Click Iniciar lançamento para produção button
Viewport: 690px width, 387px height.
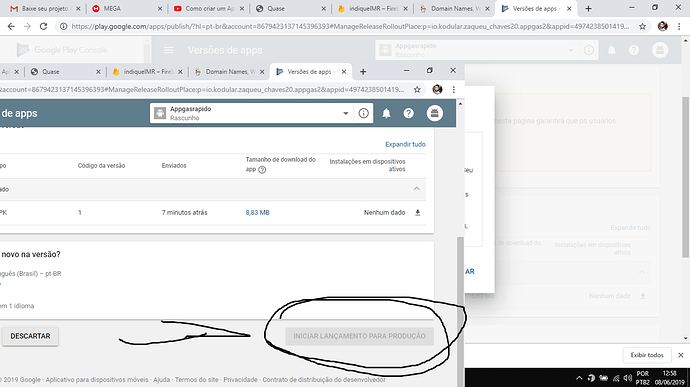coord(360,336)
